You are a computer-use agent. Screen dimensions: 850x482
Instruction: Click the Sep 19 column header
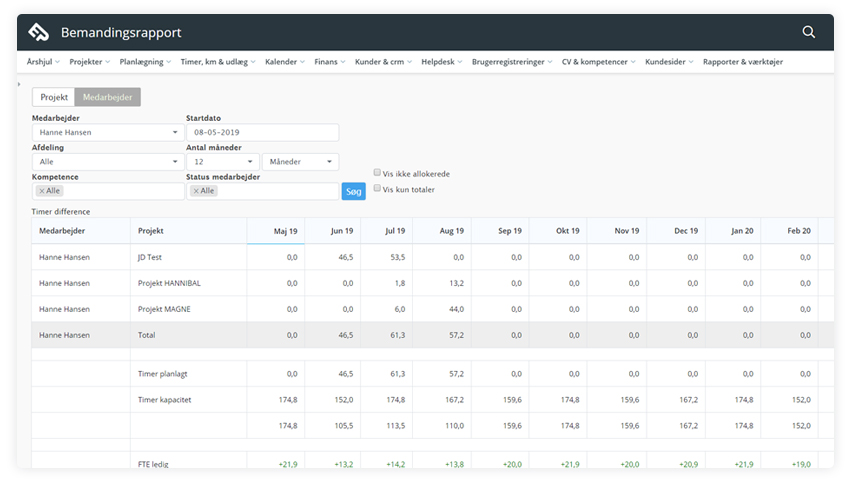(500, 230)
